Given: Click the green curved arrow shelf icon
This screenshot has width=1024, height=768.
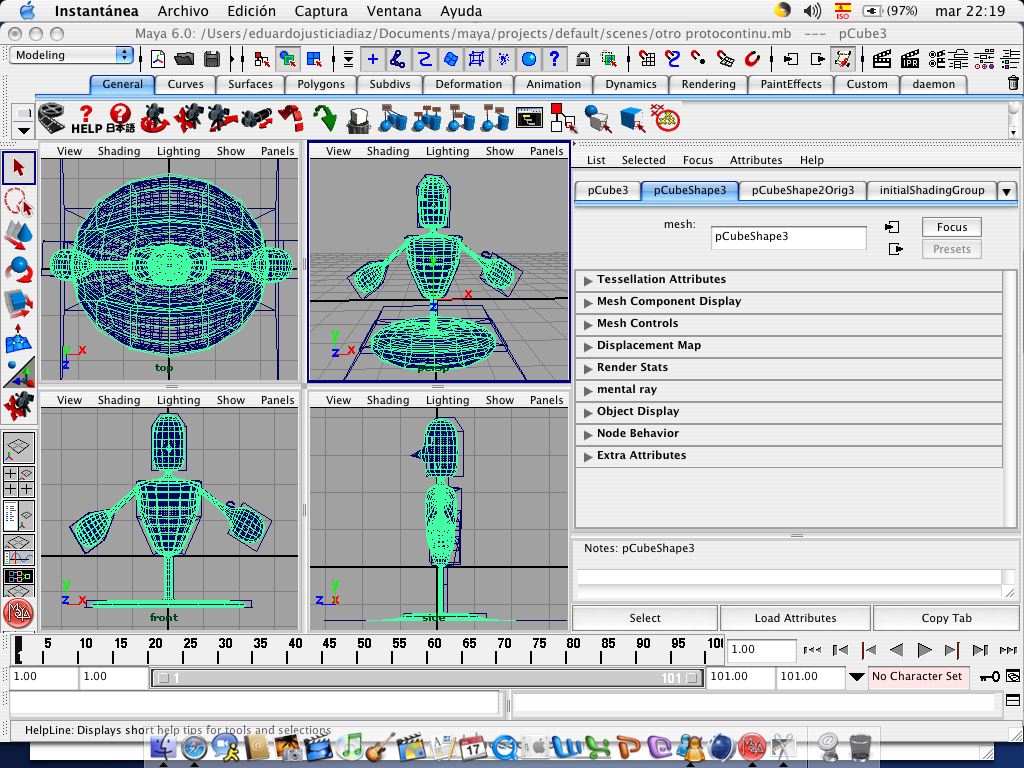Looking at the screenshot, I should click(325, 118).
